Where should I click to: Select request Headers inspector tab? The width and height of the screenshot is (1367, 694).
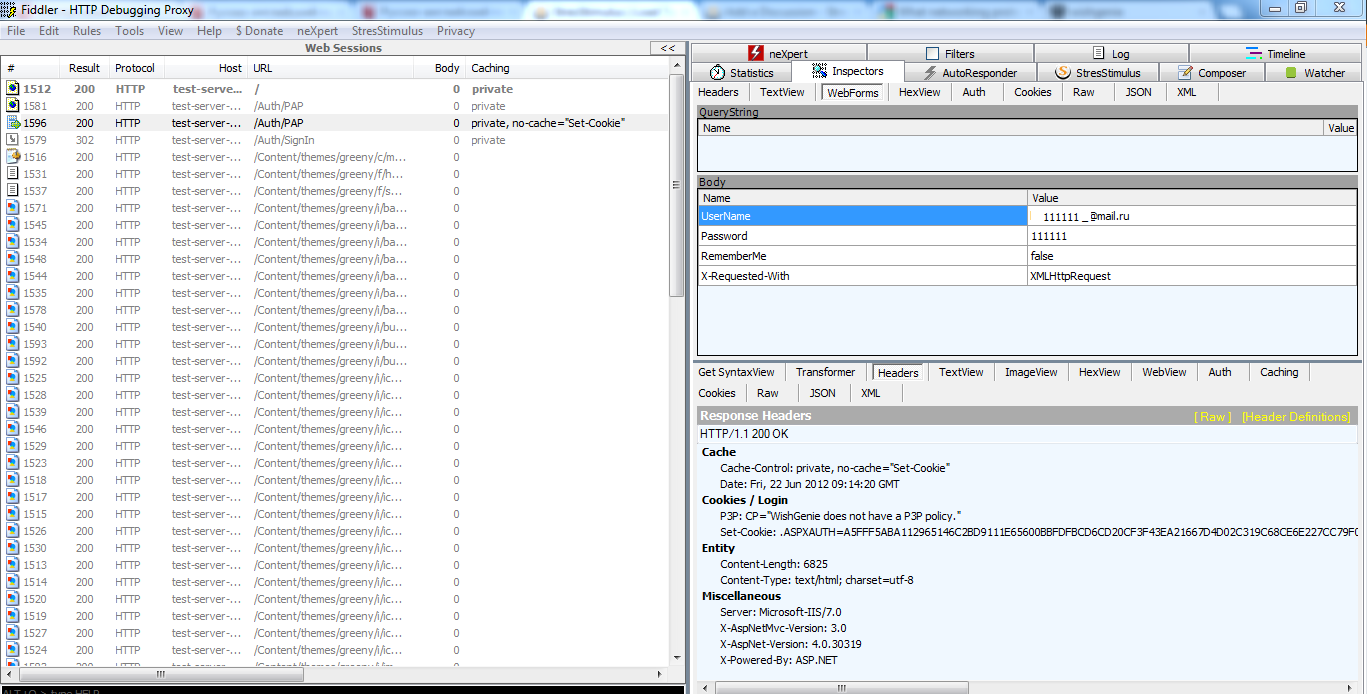tap(718, 92)
